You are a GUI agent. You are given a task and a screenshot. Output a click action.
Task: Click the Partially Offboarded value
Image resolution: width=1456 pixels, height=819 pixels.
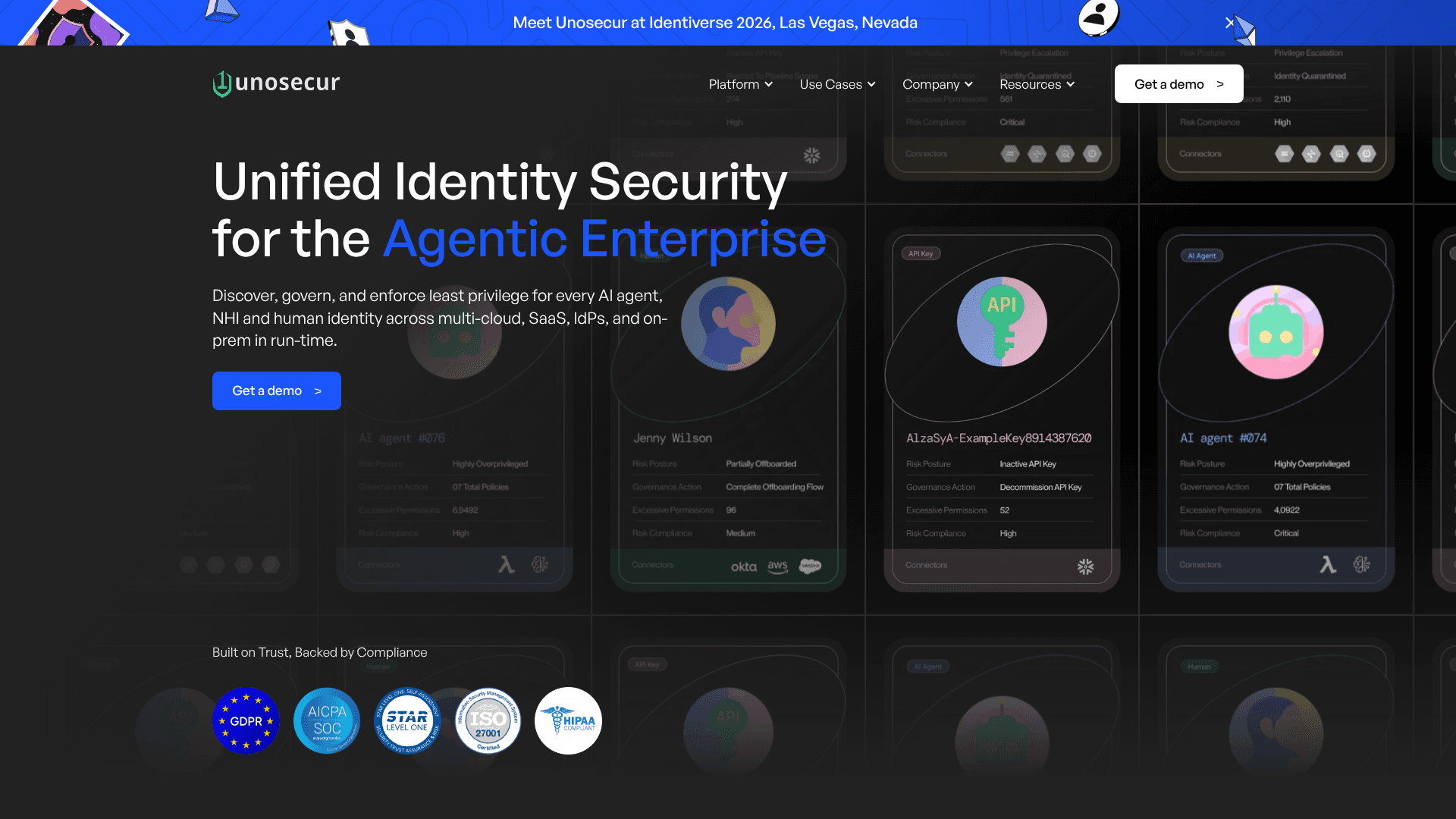click(x=761, y=464)
